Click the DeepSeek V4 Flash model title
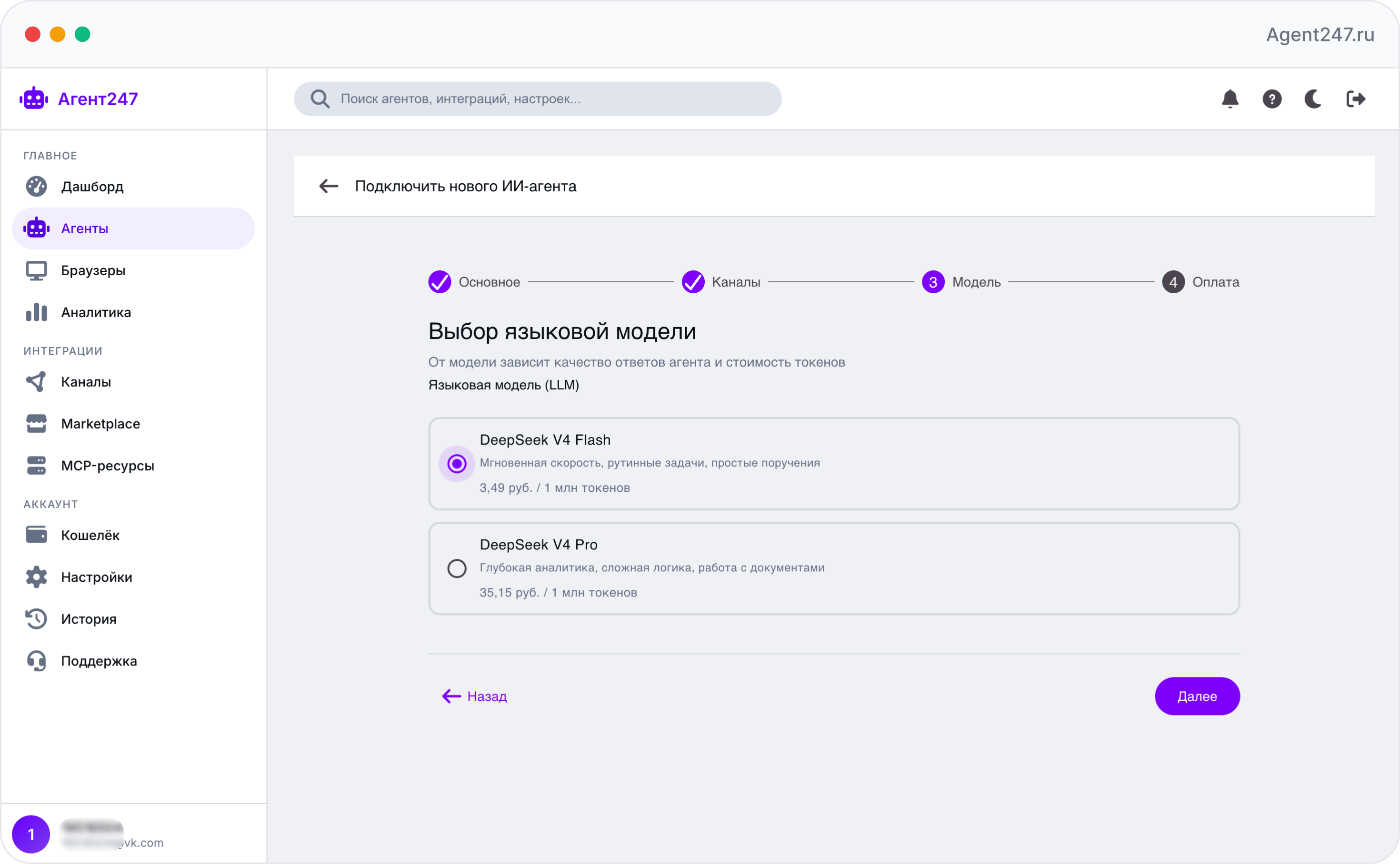This screenshot has height=864, width=1400. click(x=545, y=439)
